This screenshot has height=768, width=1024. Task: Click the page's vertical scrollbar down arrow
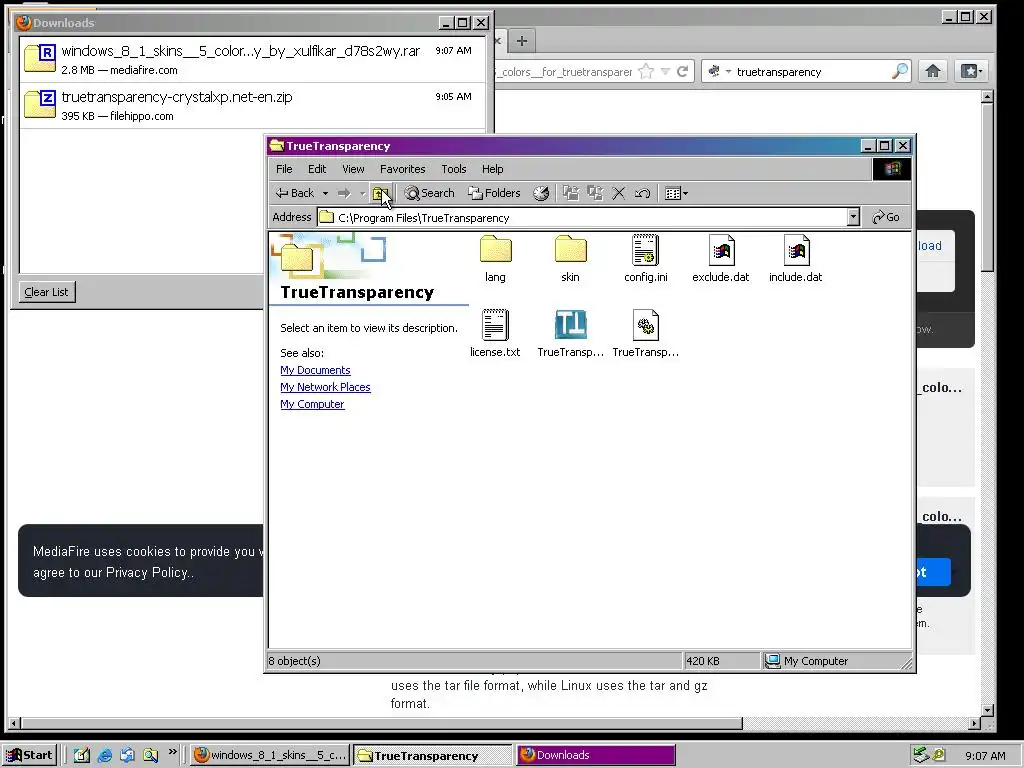pyautogui.click(x=987, y=710)
